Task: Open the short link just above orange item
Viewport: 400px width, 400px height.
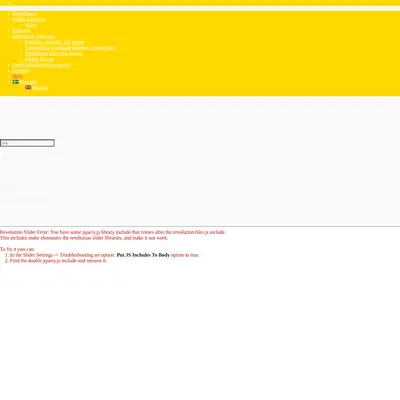Action: point(21,71)
